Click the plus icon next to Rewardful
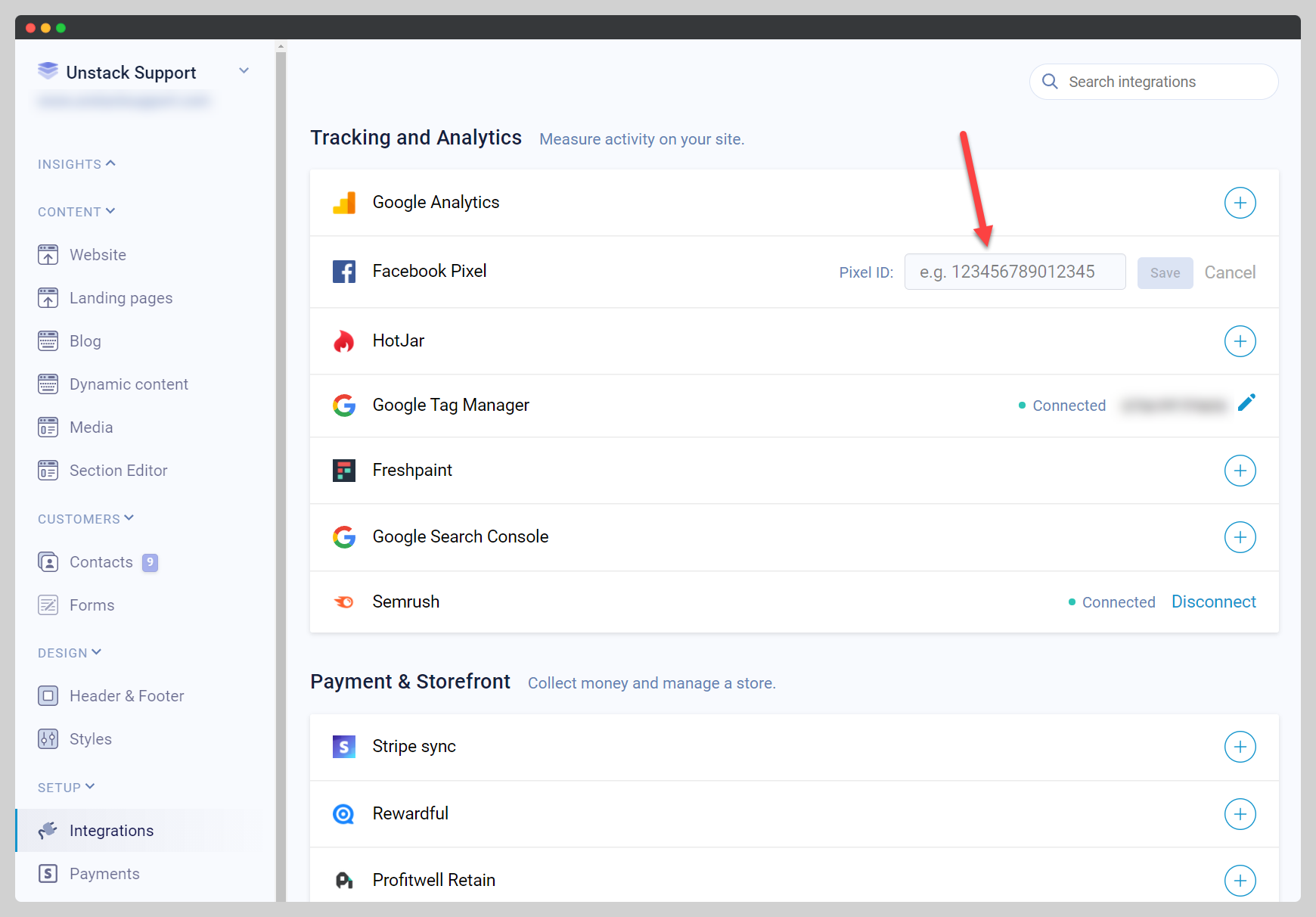1316x917 pixels. click(x=1240, y=814)
